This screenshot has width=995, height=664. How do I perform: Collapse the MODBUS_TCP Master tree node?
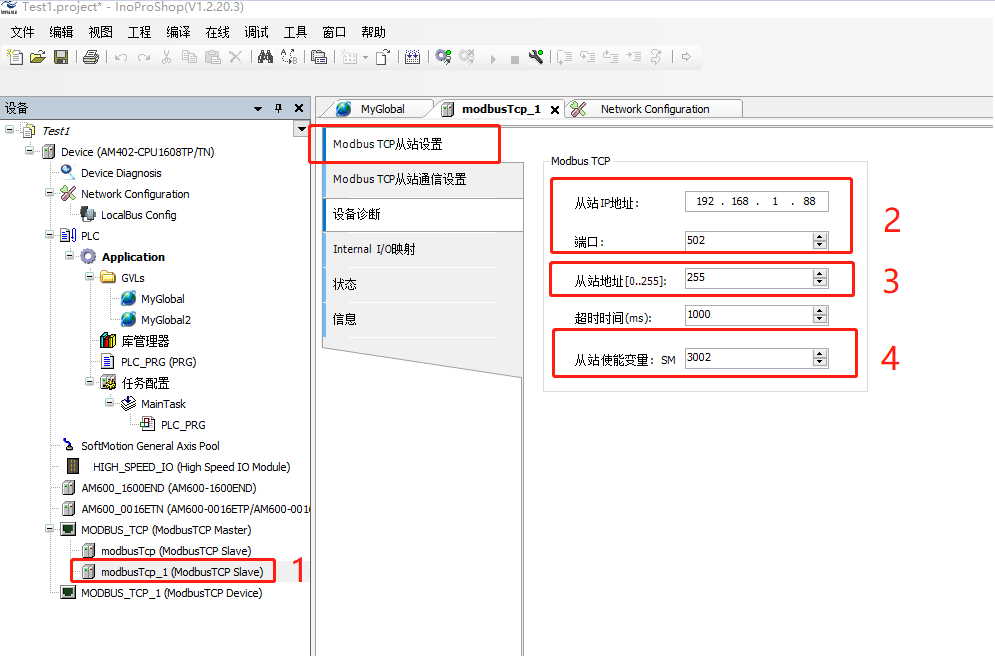(x=49, y=528)
